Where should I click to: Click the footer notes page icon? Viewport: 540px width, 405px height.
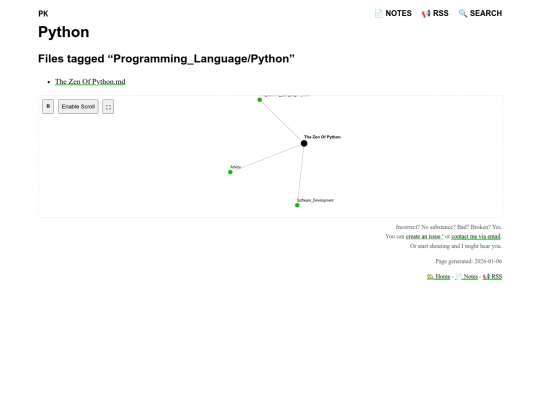(458, 277)
